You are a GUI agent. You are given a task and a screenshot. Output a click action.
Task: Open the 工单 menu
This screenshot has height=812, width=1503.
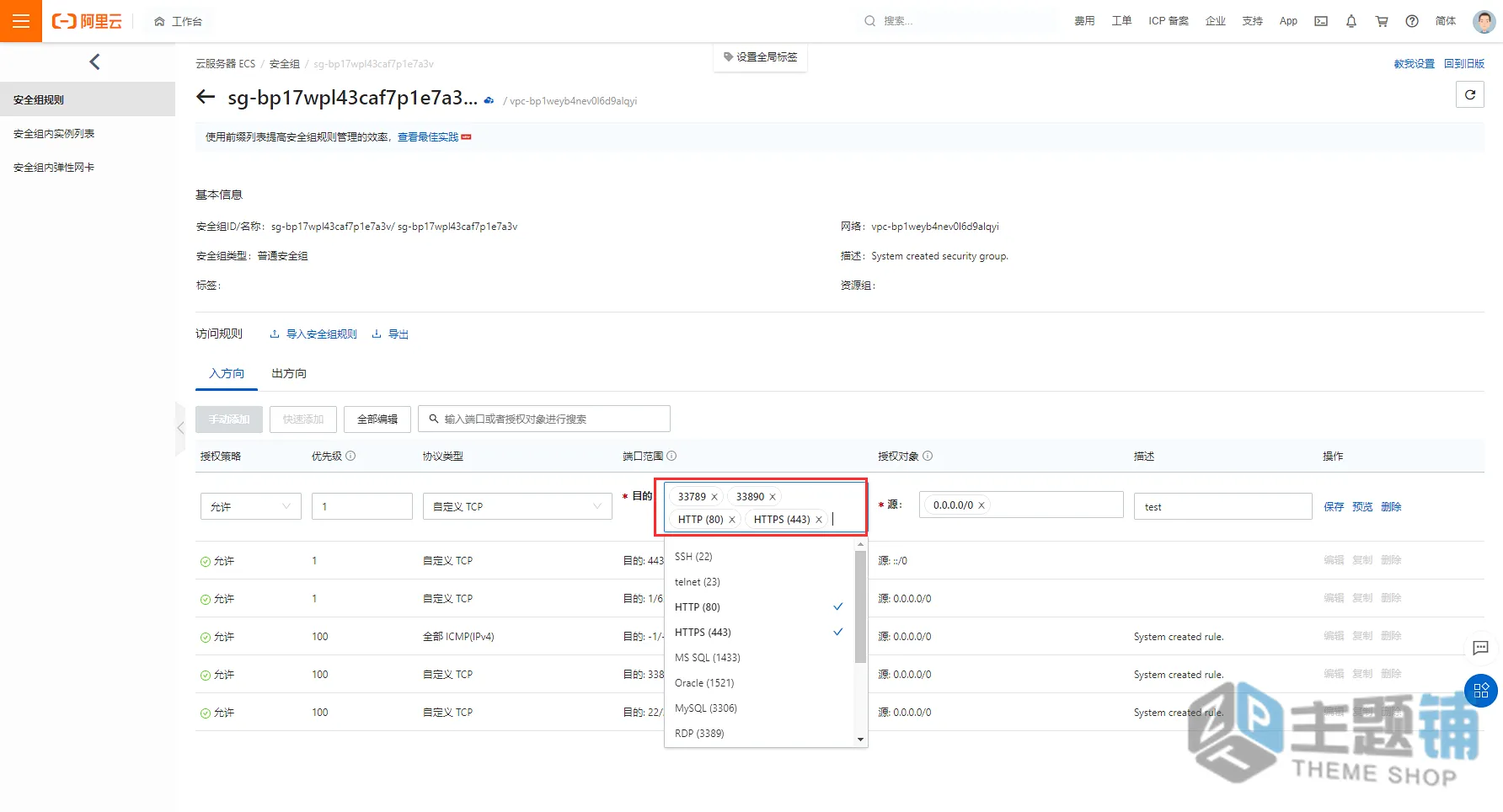pos(1121,21)
